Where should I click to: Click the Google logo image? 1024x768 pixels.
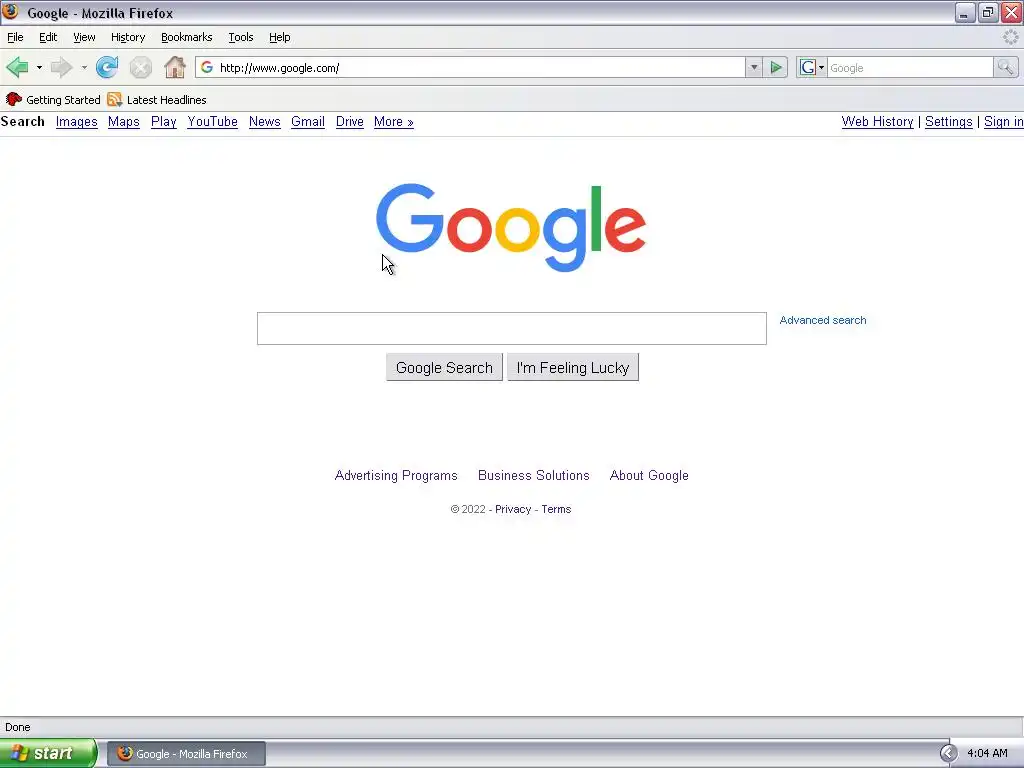point(511,227)
